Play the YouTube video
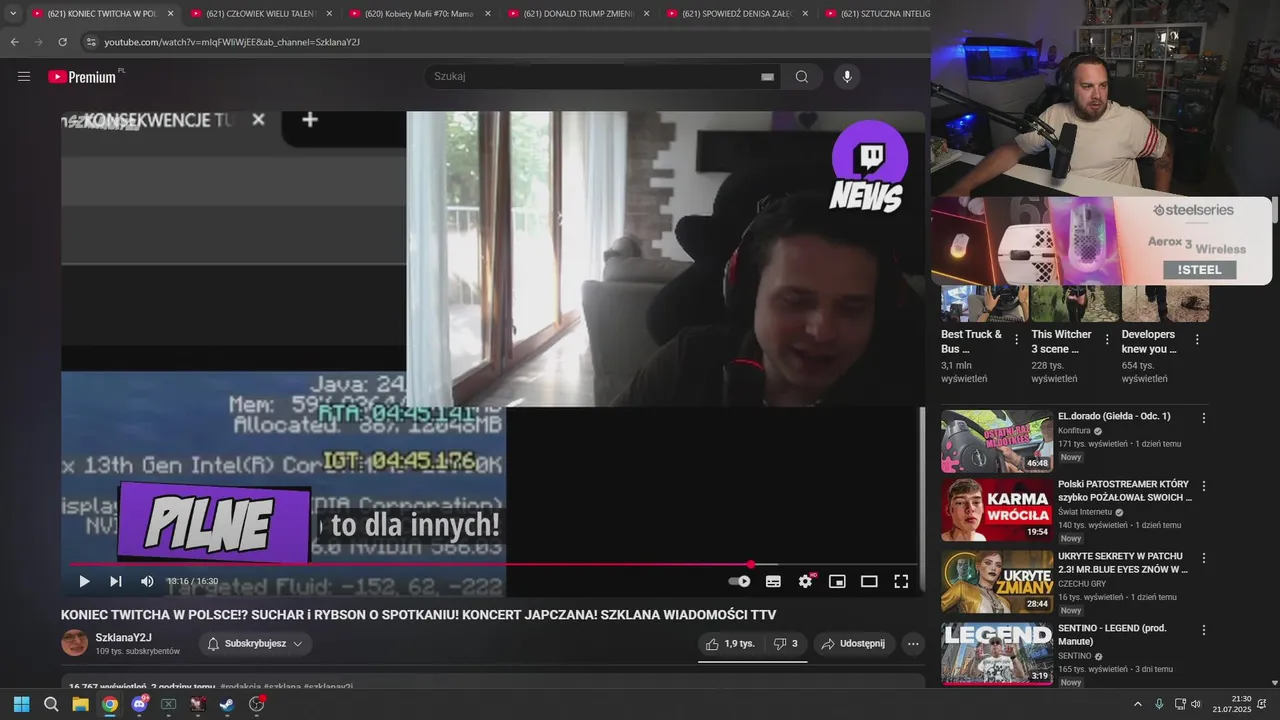1280x720 pixels. point(84,581)
